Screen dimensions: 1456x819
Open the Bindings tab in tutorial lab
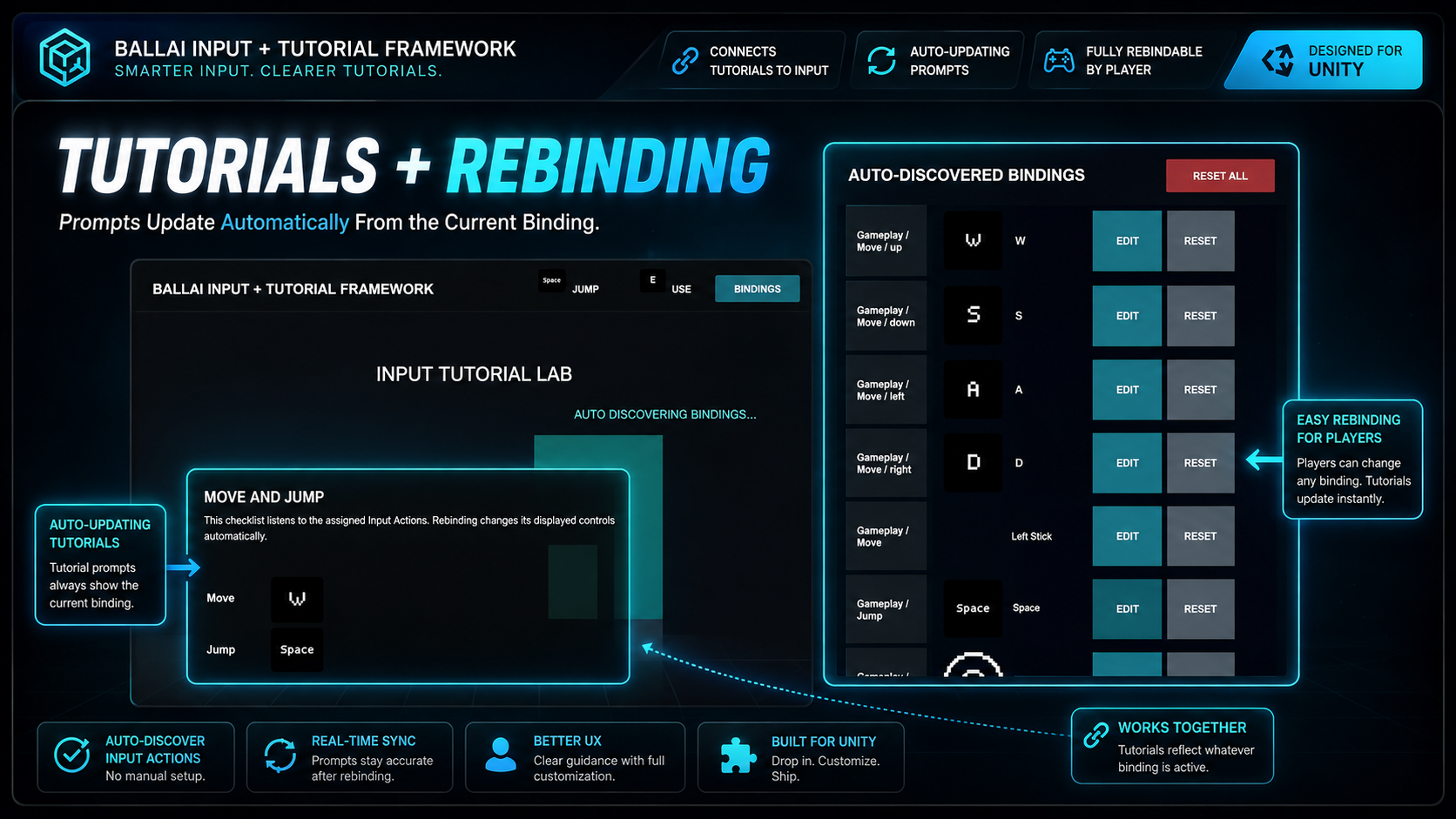click(757, 289)
